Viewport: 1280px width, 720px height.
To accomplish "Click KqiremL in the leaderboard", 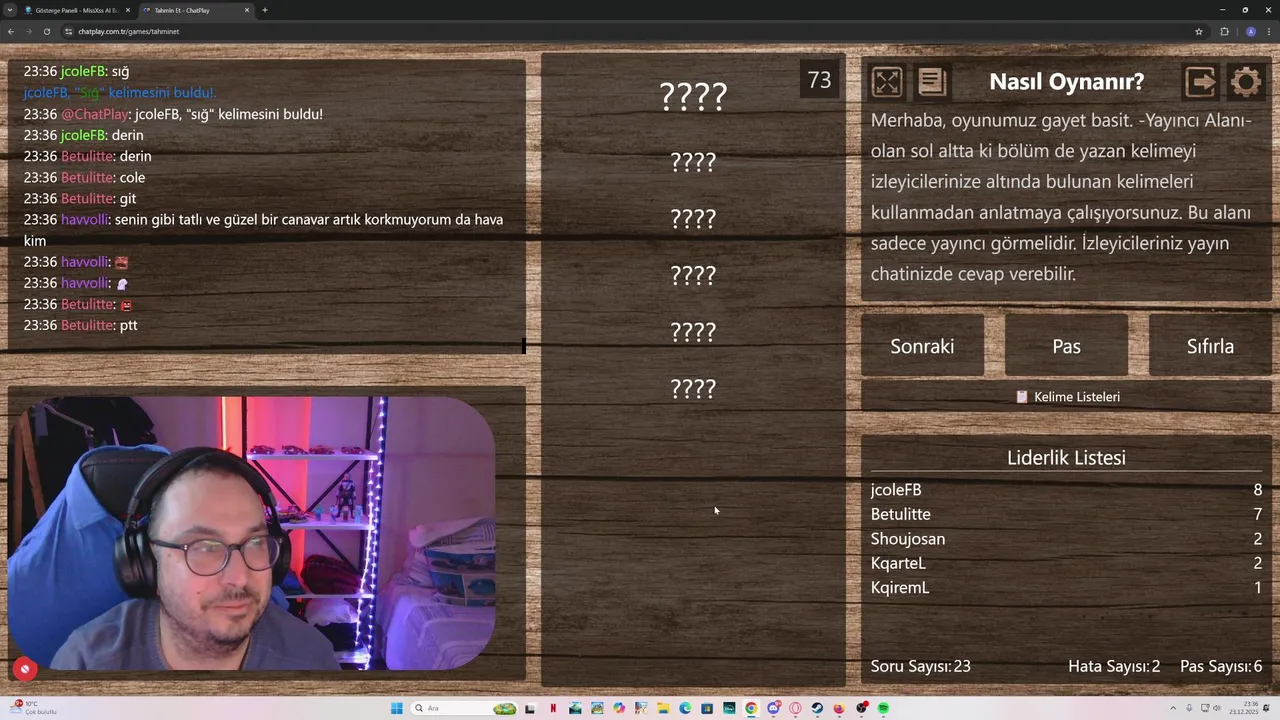I will [900, 588].
